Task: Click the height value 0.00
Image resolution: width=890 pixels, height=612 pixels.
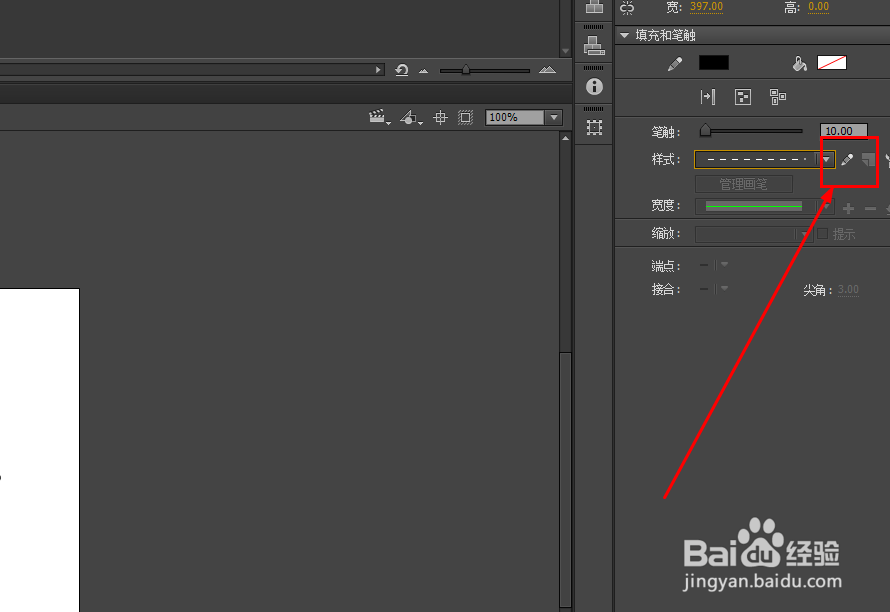Action: pos(818,6)
